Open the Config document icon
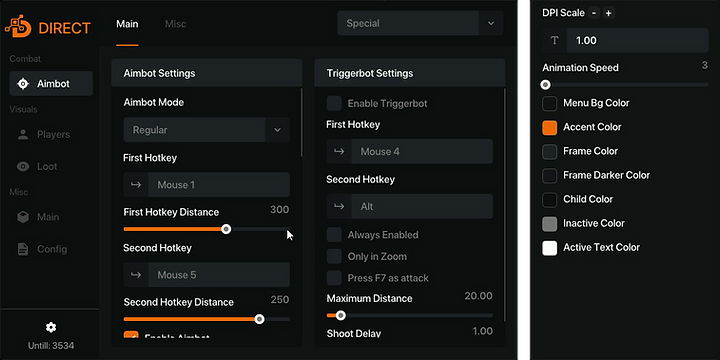Screen dimensions: 720x360 coord(22,249)
